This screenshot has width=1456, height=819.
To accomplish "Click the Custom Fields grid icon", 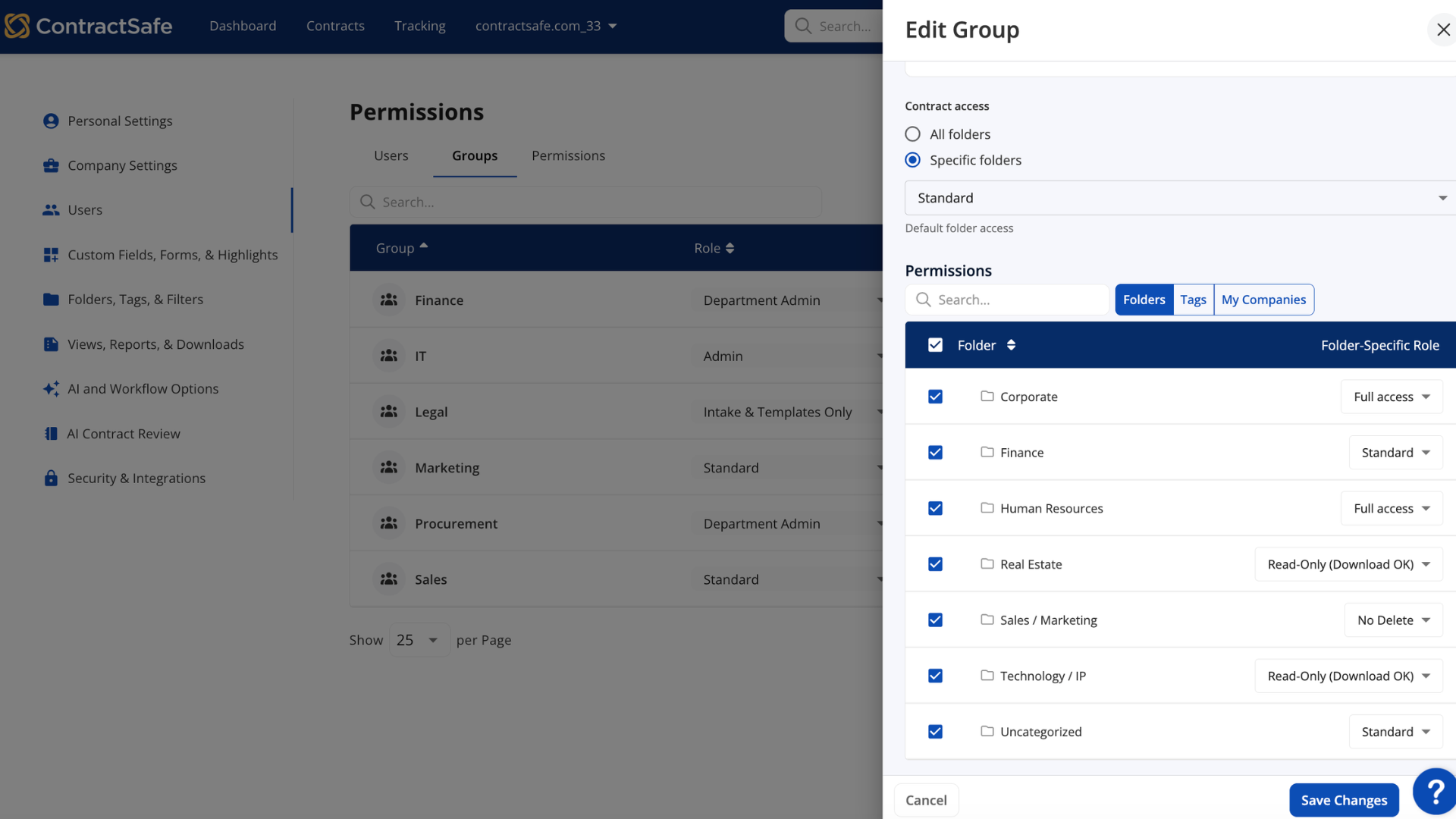I will (51, 255).
